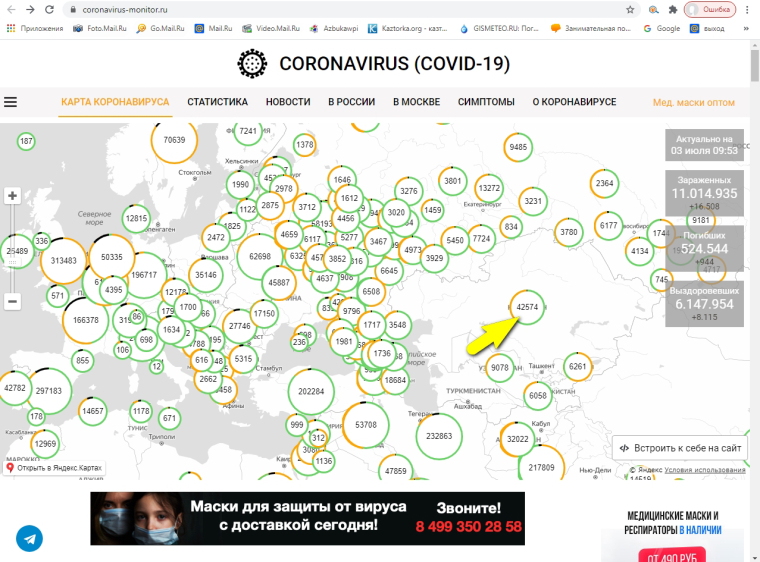This screenshot has height=562, width=760.
Task: Open the Chrome three-dot menu
Action: [748, 9]
